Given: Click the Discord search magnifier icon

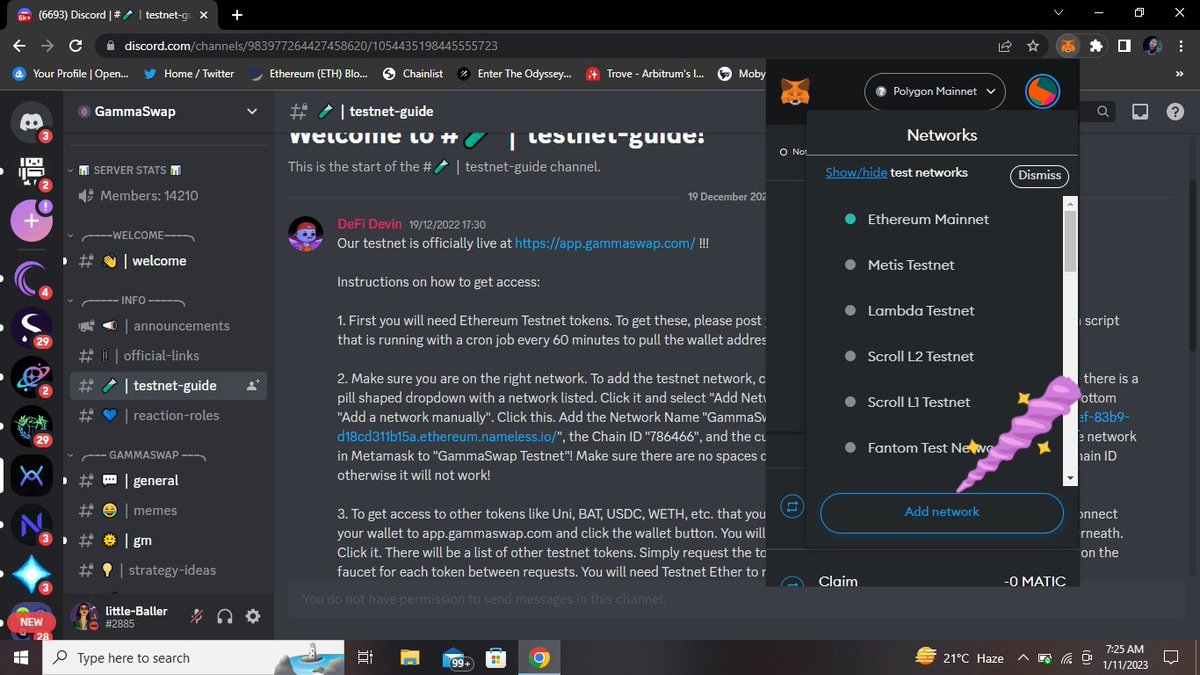Looking at the screenshot, I should coord(1103,112).
